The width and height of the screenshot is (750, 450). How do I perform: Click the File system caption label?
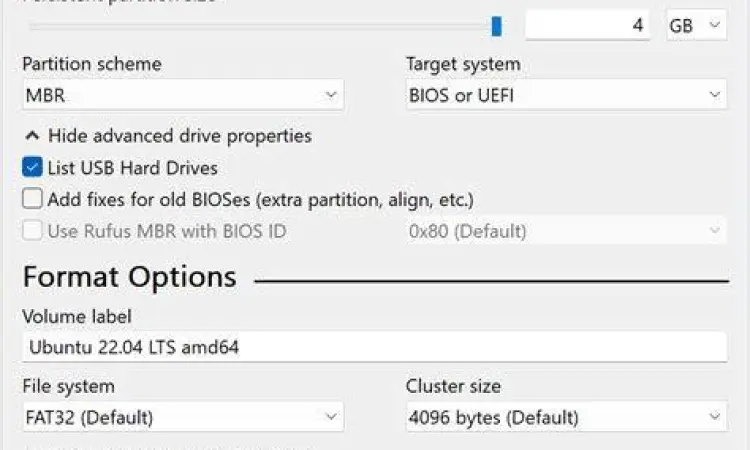68,386
